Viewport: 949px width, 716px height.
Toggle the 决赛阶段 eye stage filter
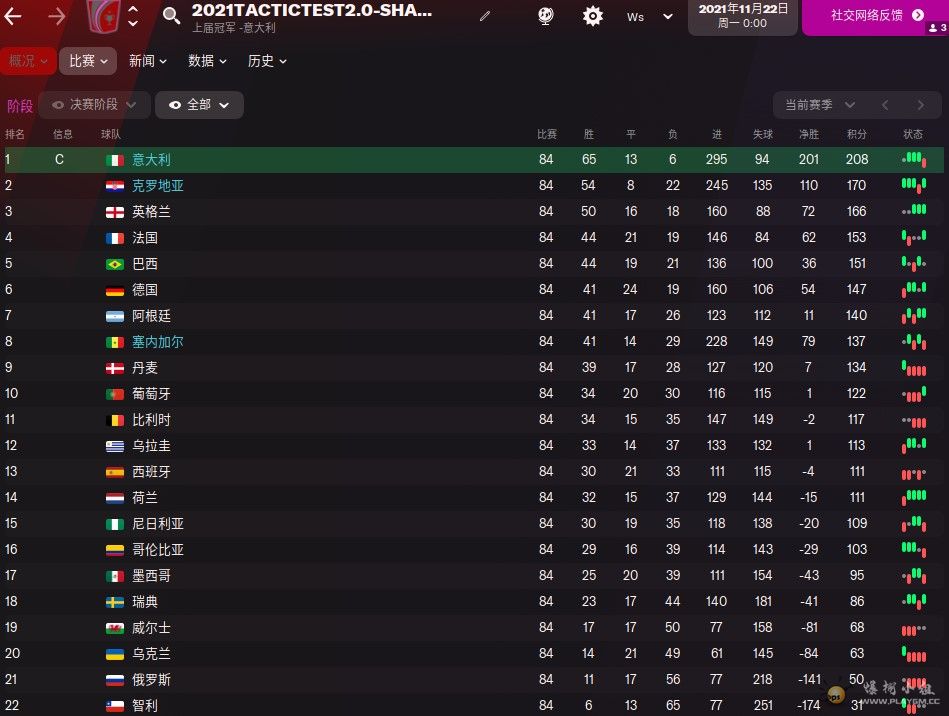point(94,105)
